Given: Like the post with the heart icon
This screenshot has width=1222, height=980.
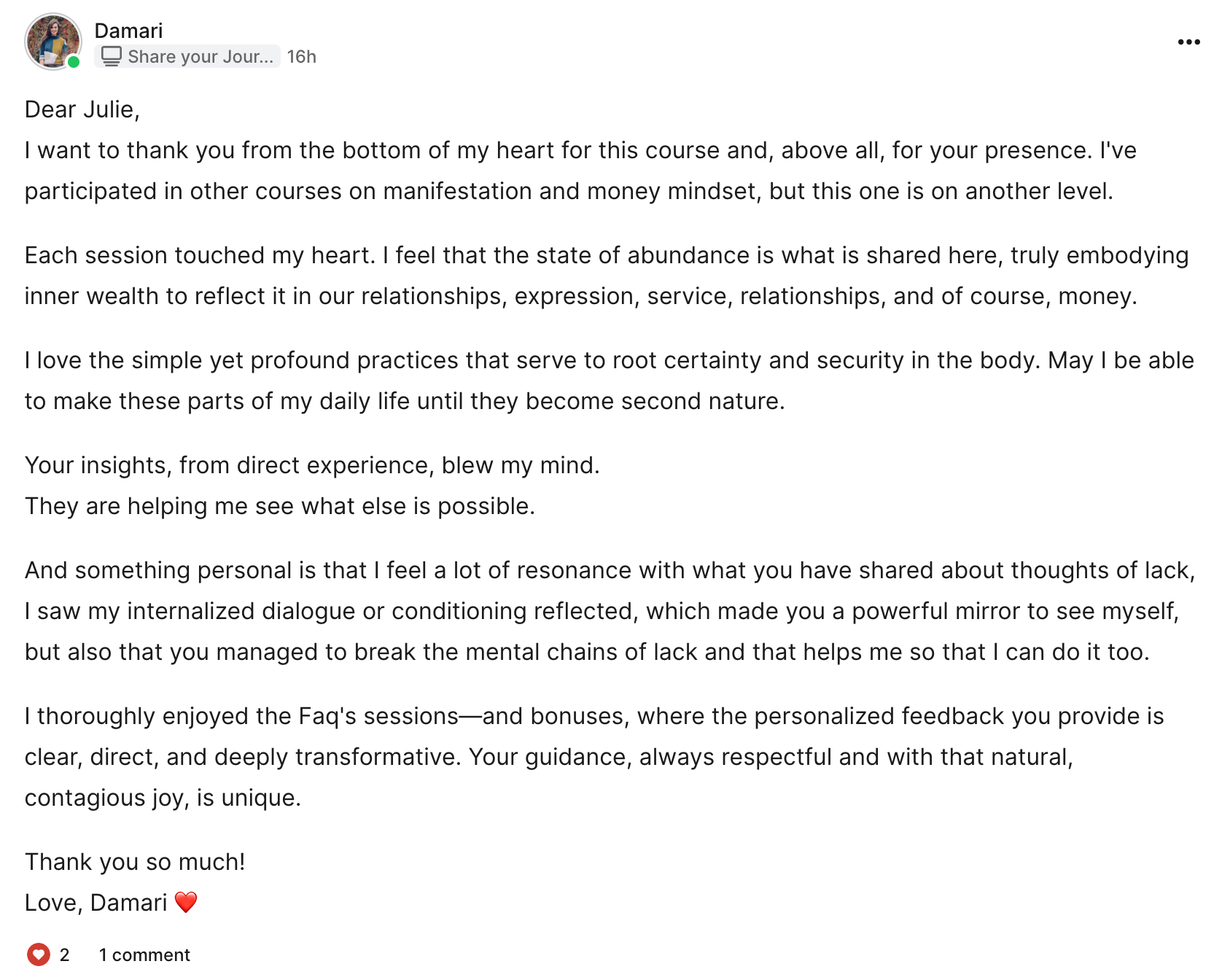Looking at the screenshot, I should 38,954.
